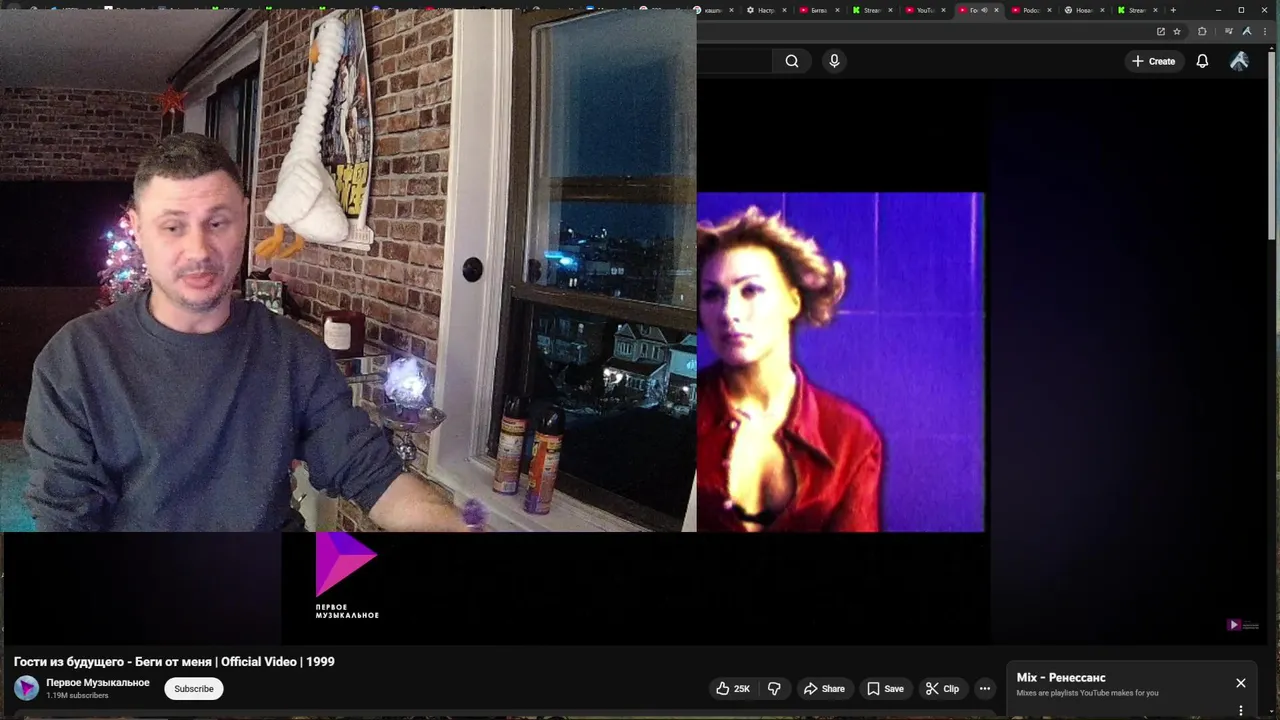Close the Битва tab

coord(837,10)
